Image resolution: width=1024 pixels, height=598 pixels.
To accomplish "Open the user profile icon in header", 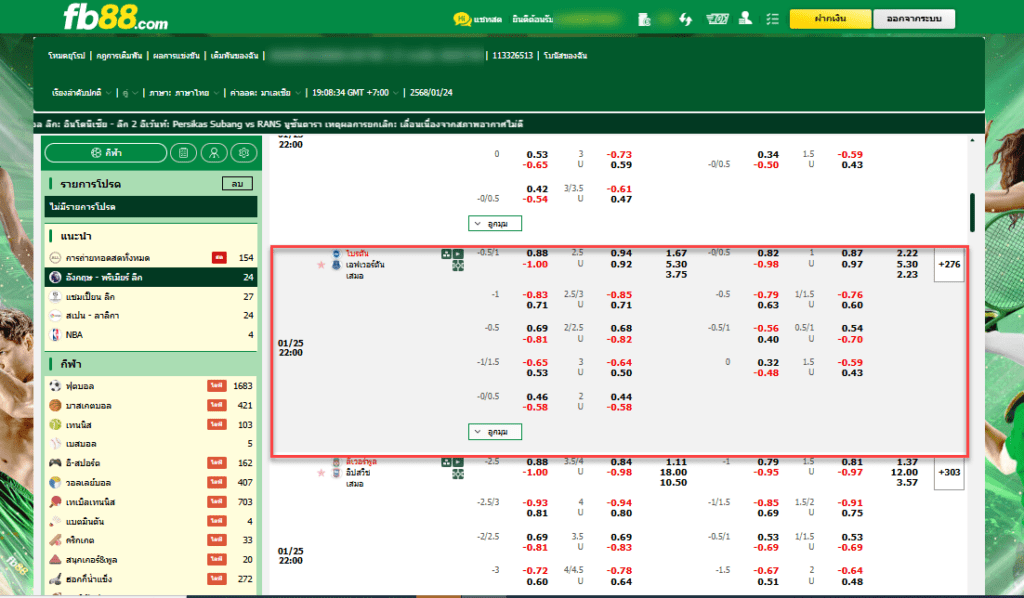I will click(745, 18).
